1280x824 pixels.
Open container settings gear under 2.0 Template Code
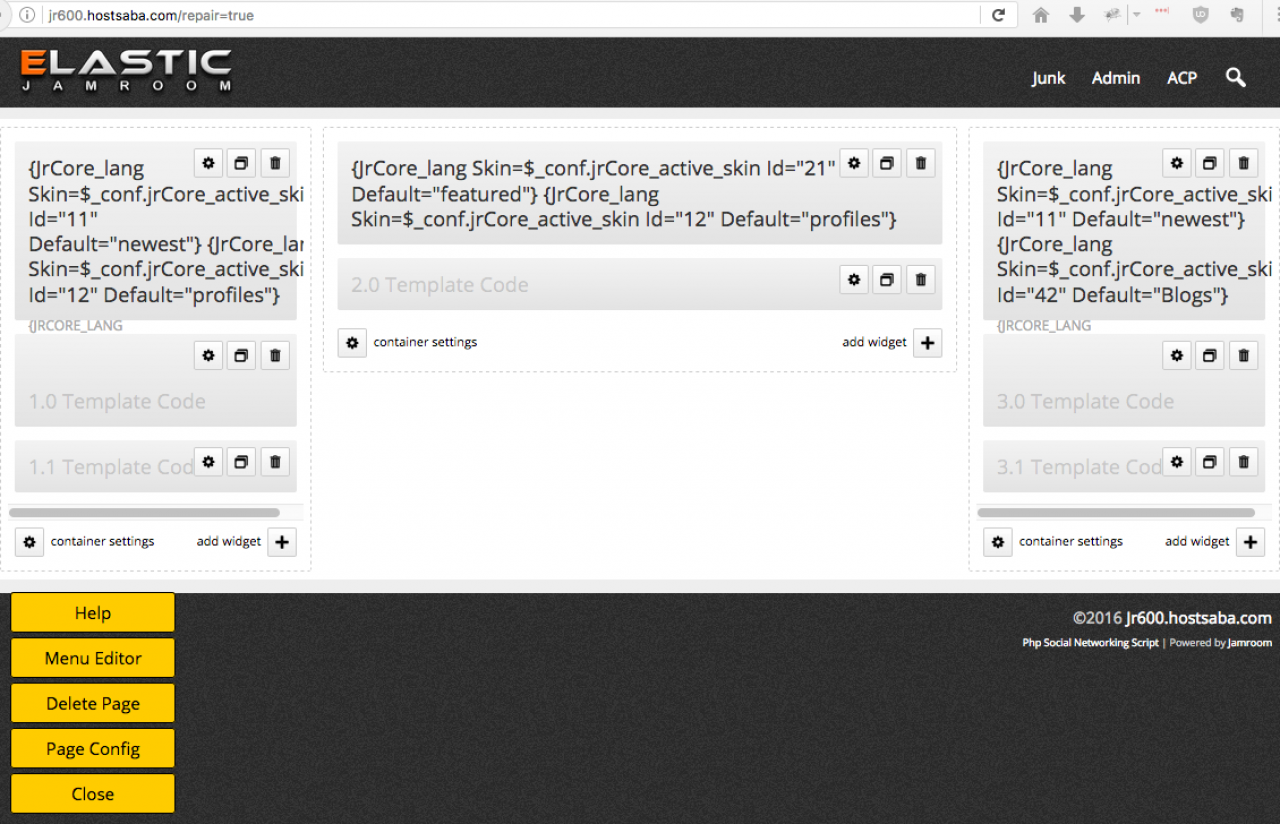(x=352, y=343)
